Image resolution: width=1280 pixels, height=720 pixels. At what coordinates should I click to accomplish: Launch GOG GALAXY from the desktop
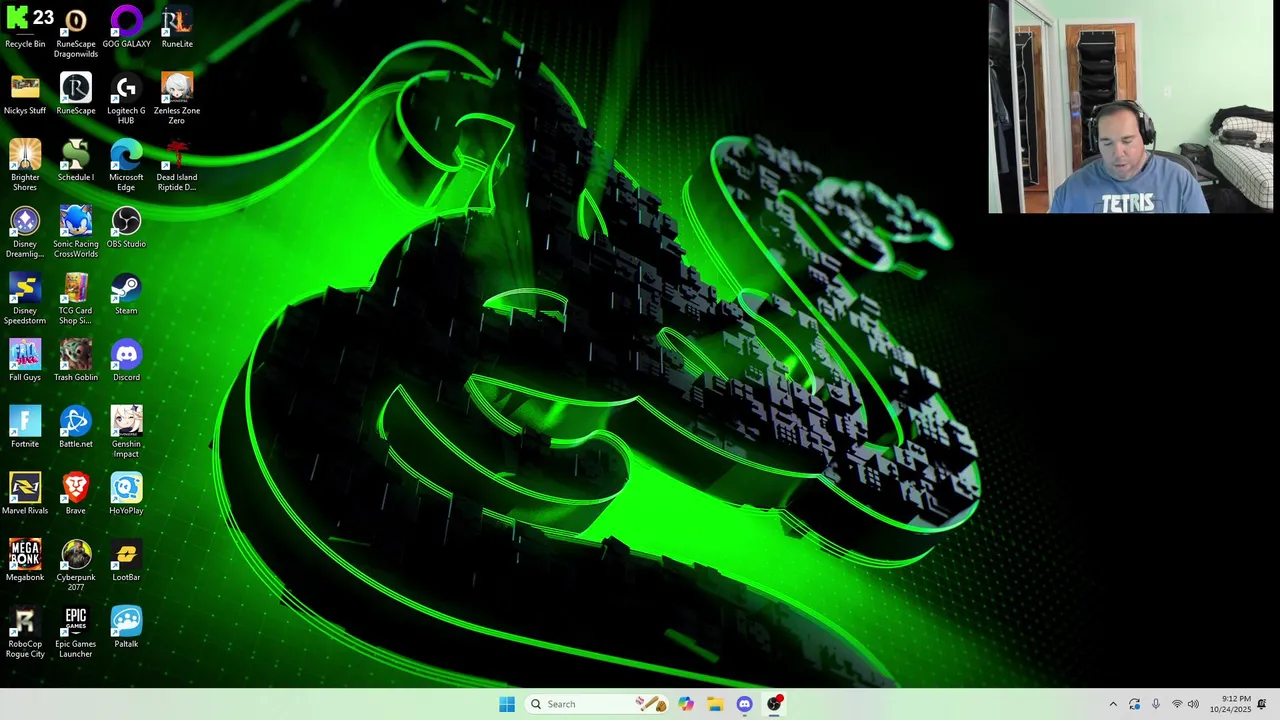pos(126,27)
